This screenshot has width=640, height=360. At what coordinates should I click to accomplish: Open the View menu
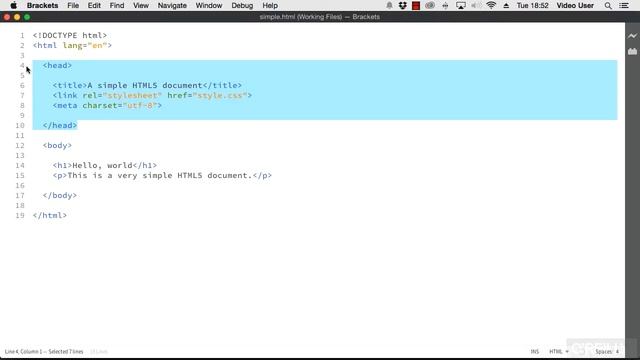[x=141, y=5]
